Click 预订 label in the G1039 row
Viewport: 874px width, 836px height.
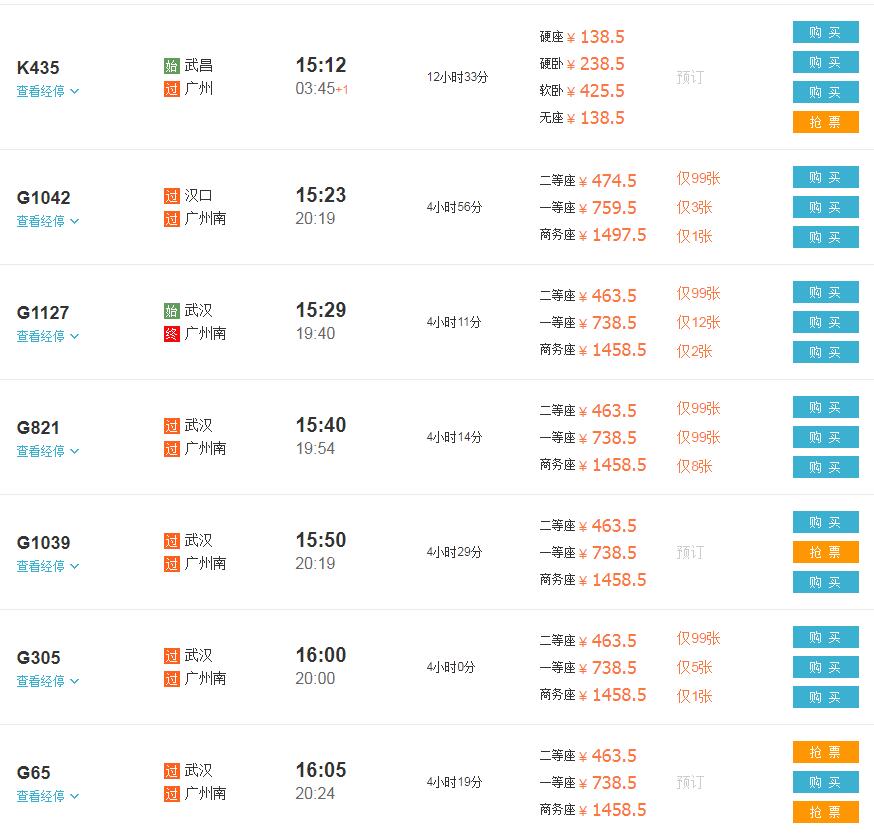tap(690, 552)
